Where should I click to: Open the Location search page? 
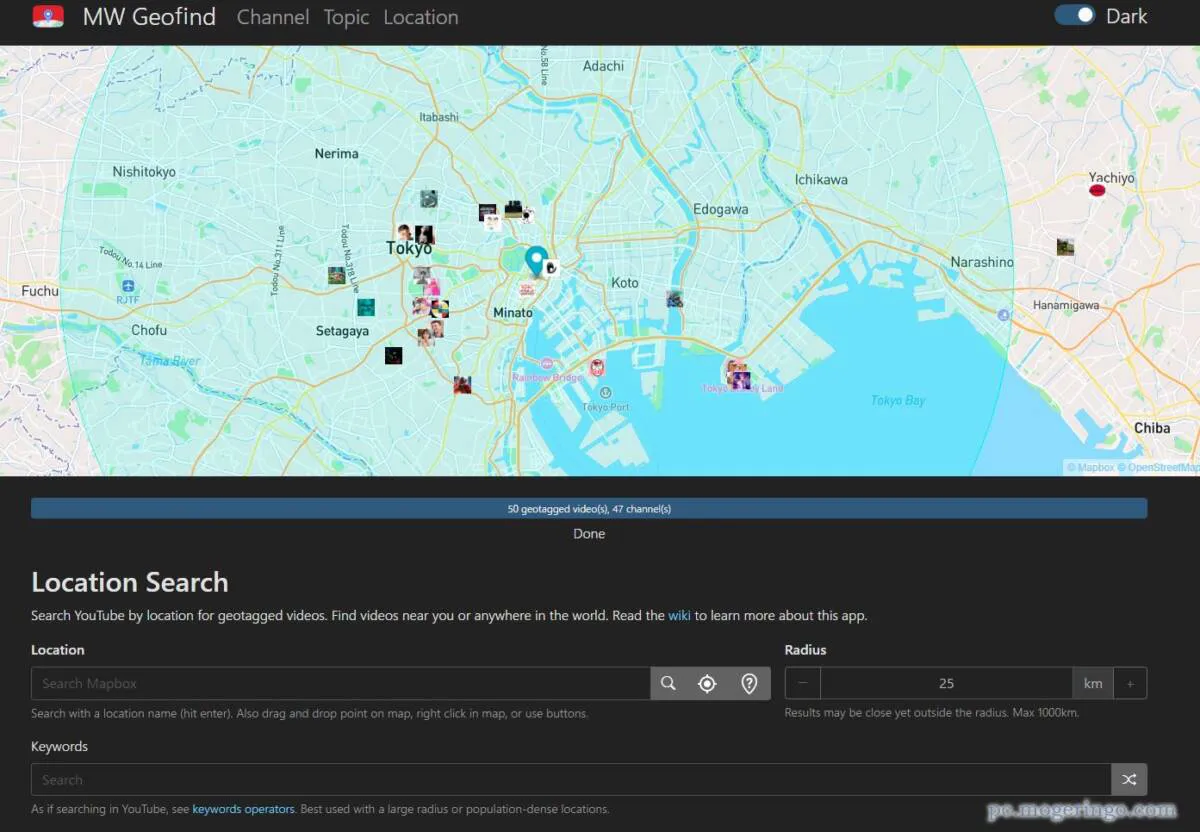click(421, 17)
